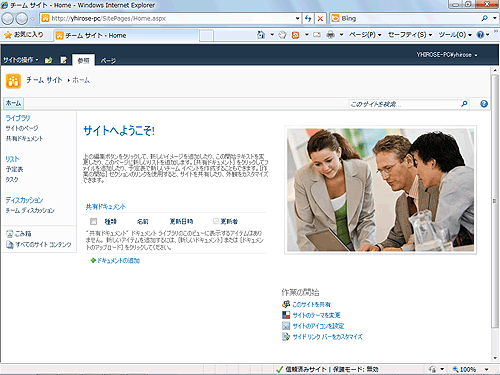Click the team photo image
Viewport: 500px width, 375px height.
(380, 190)
